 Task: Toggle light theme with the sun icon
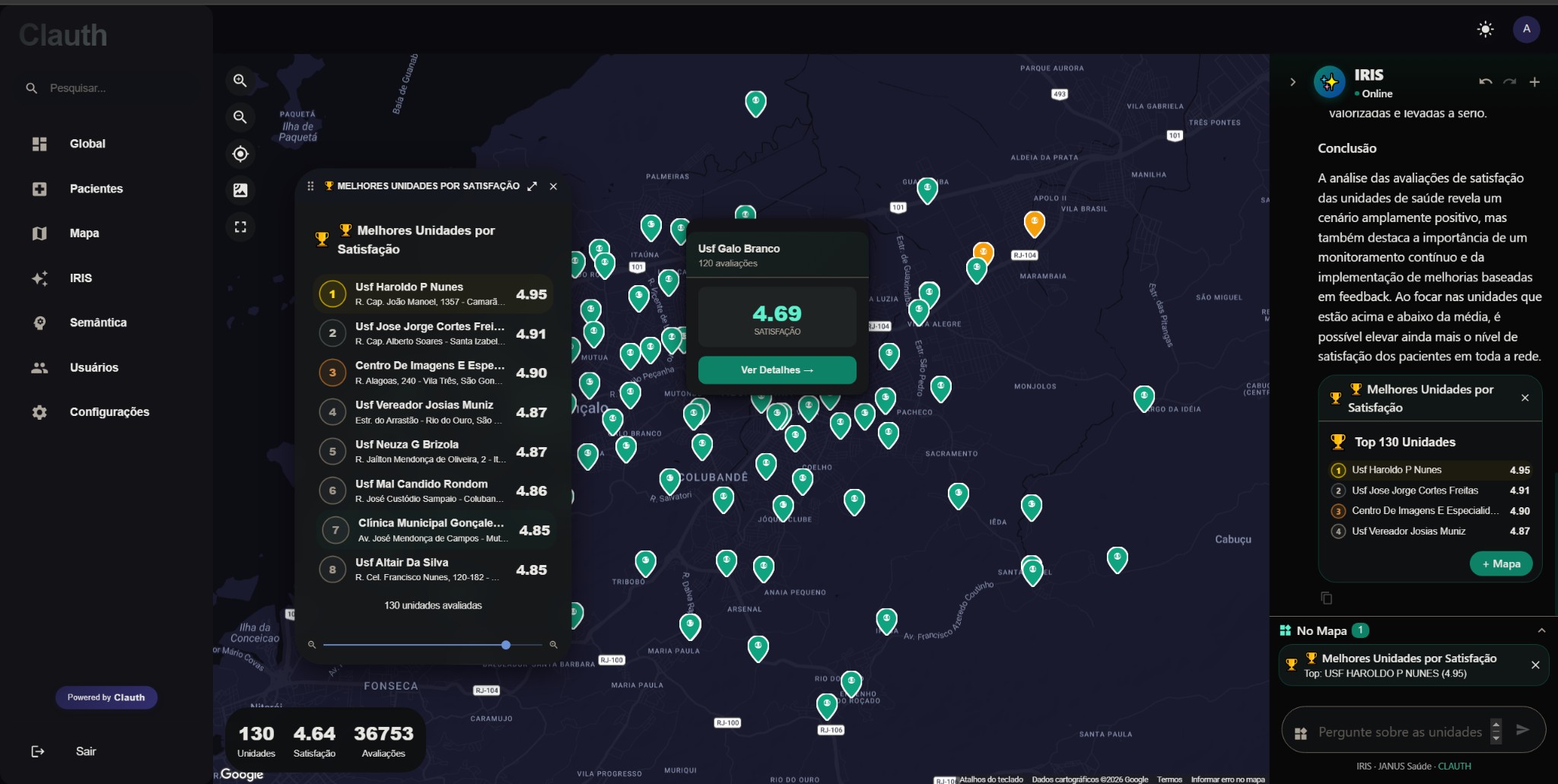point(1485,30)
